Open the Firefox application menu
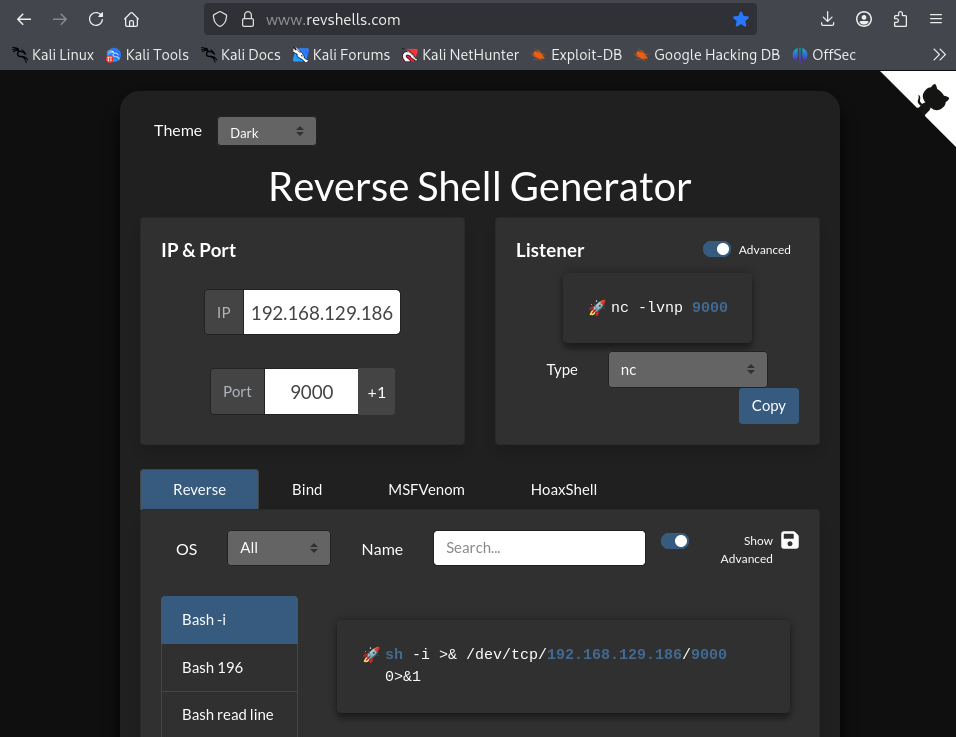This screenshot has height=737, width=956. coord(936,20)
